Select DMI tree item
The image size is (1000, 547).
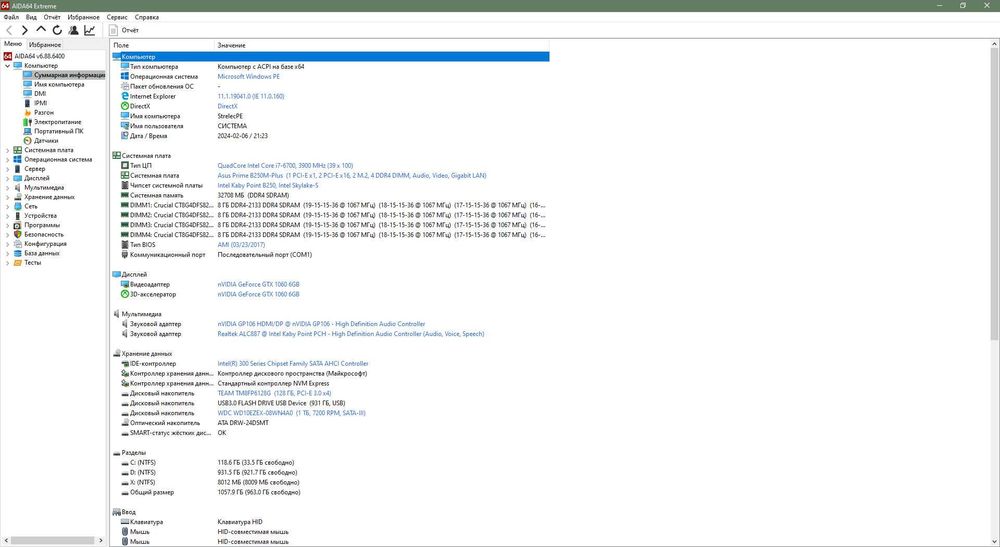click(x=40, y=94)
